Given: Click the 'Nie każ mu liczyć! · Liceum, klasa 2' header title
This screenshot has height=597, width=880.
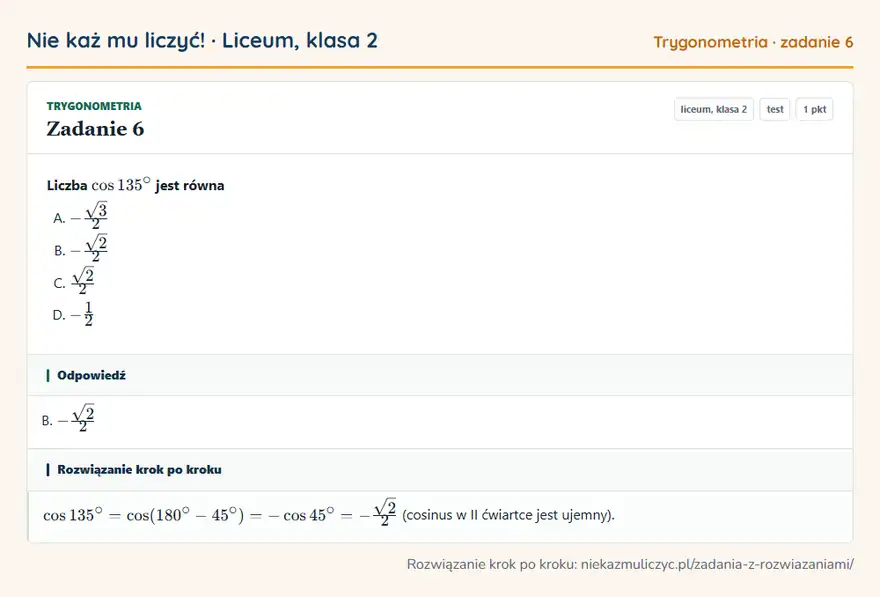Looking at the screenshot, I should [x=202, y=40].
